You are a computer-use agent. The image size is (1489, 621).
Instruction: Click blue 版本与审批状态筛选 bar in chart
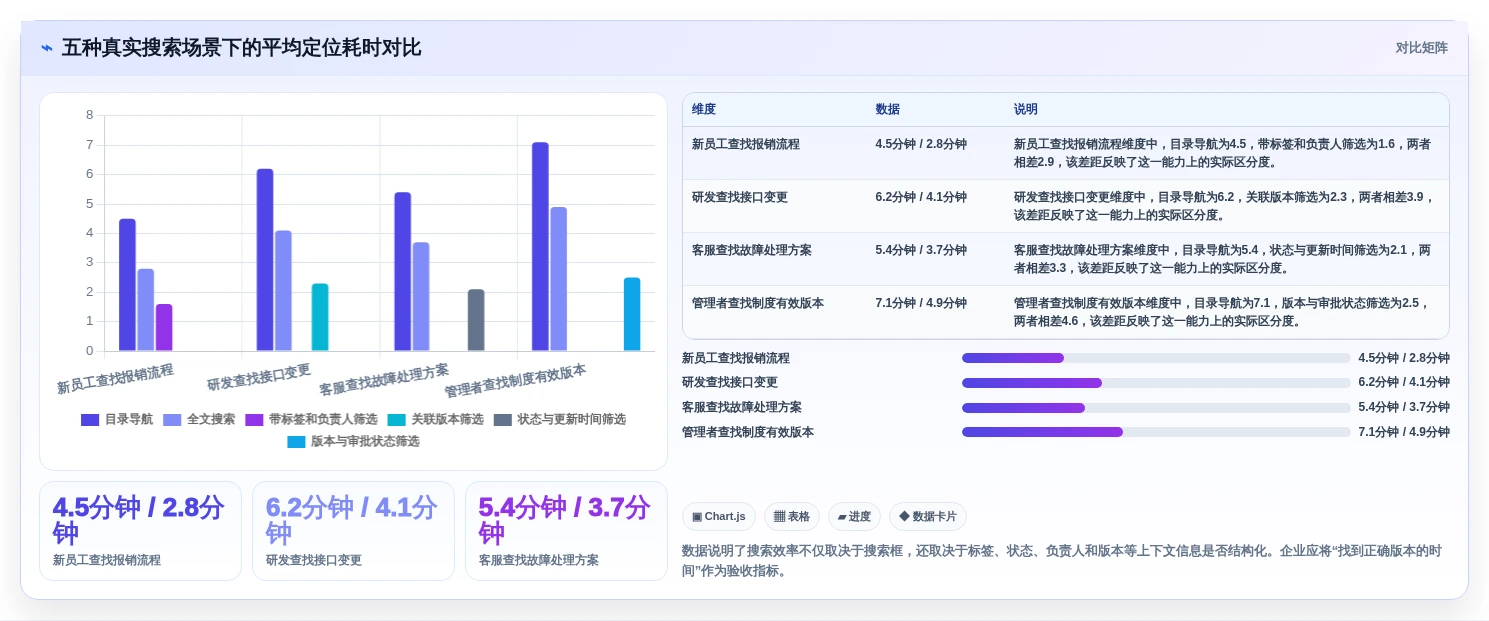632,314
